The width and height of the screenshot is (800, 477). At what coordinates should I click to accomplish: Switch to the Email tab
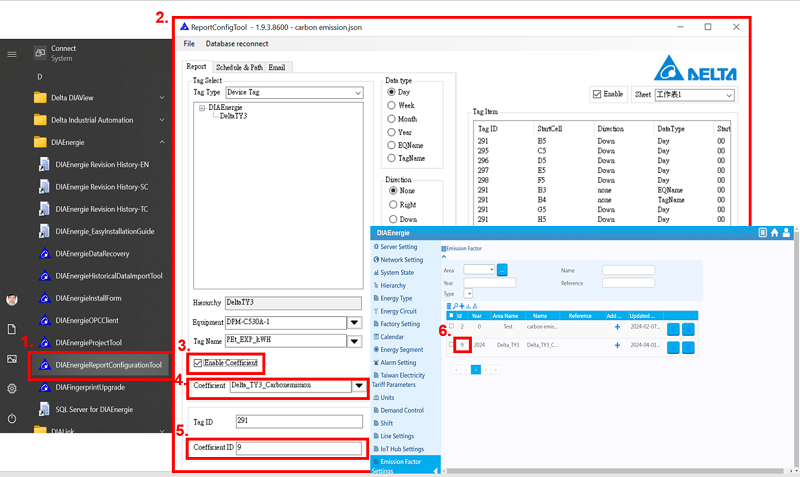[277, 67]
